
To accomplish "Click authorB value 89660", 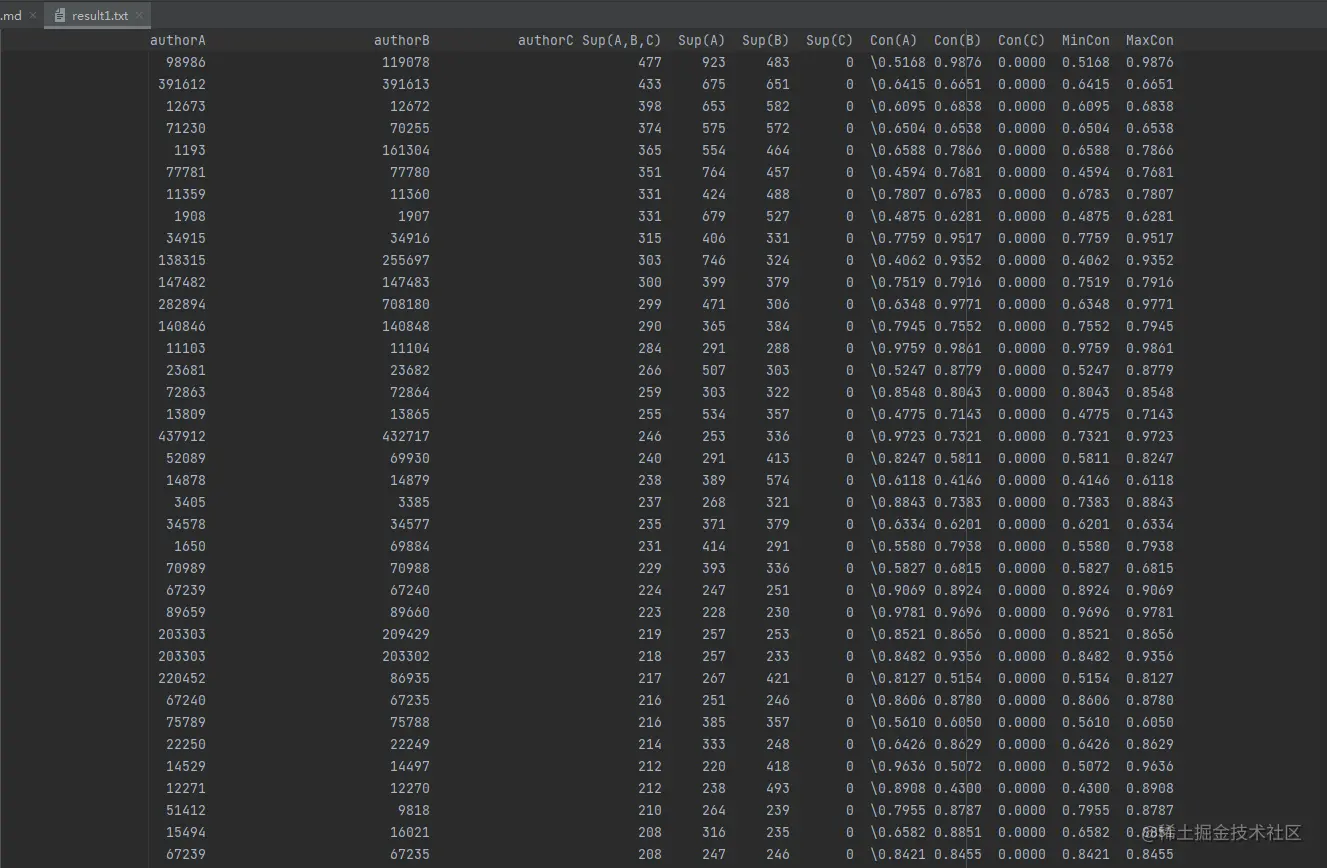I will 410,612.
